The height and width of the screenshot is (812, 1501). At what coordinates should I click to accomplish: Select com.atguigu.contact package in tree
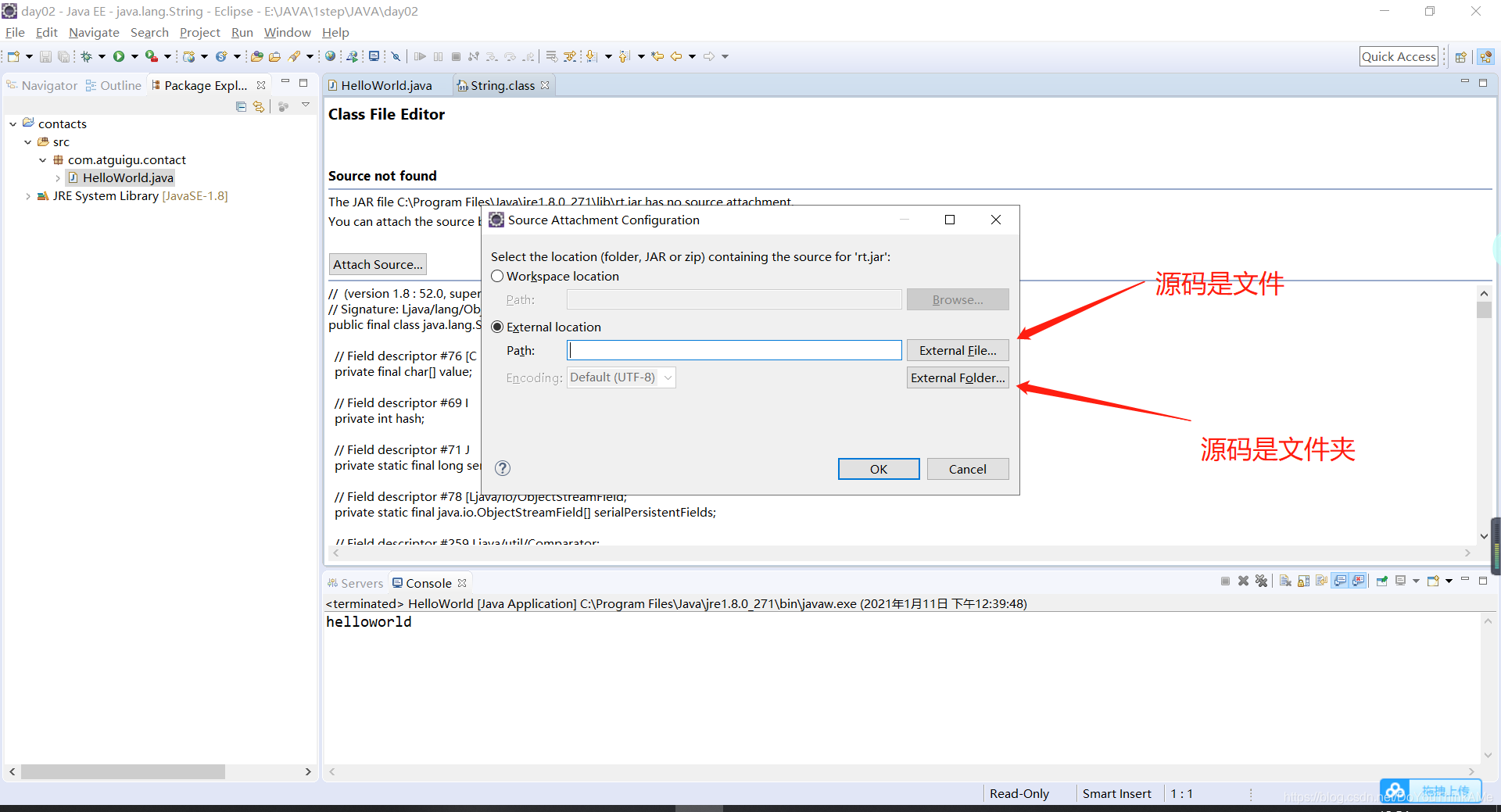(127, 160)
